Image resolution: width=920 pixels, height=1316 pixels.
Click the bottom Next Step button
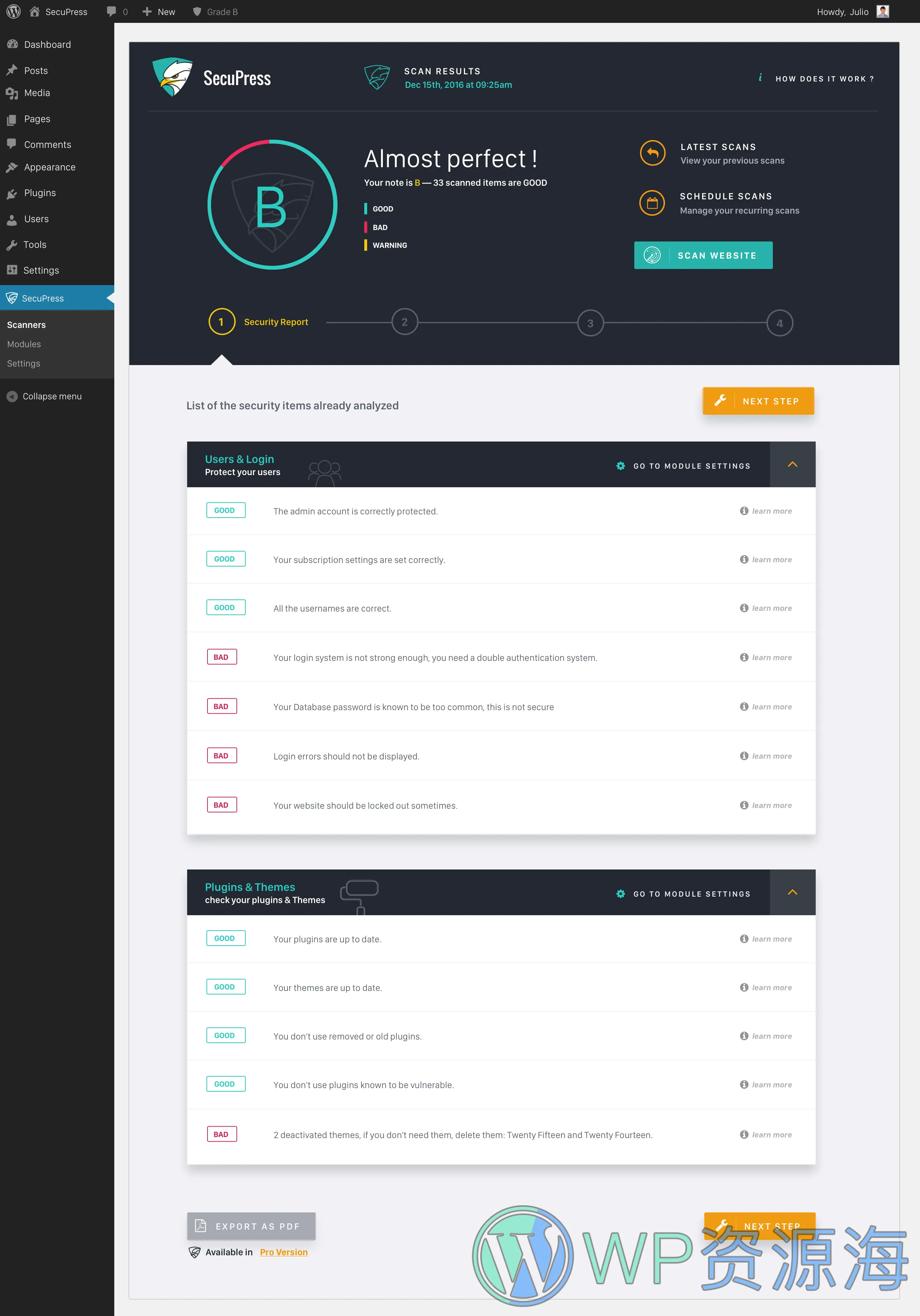point(760,1226)
